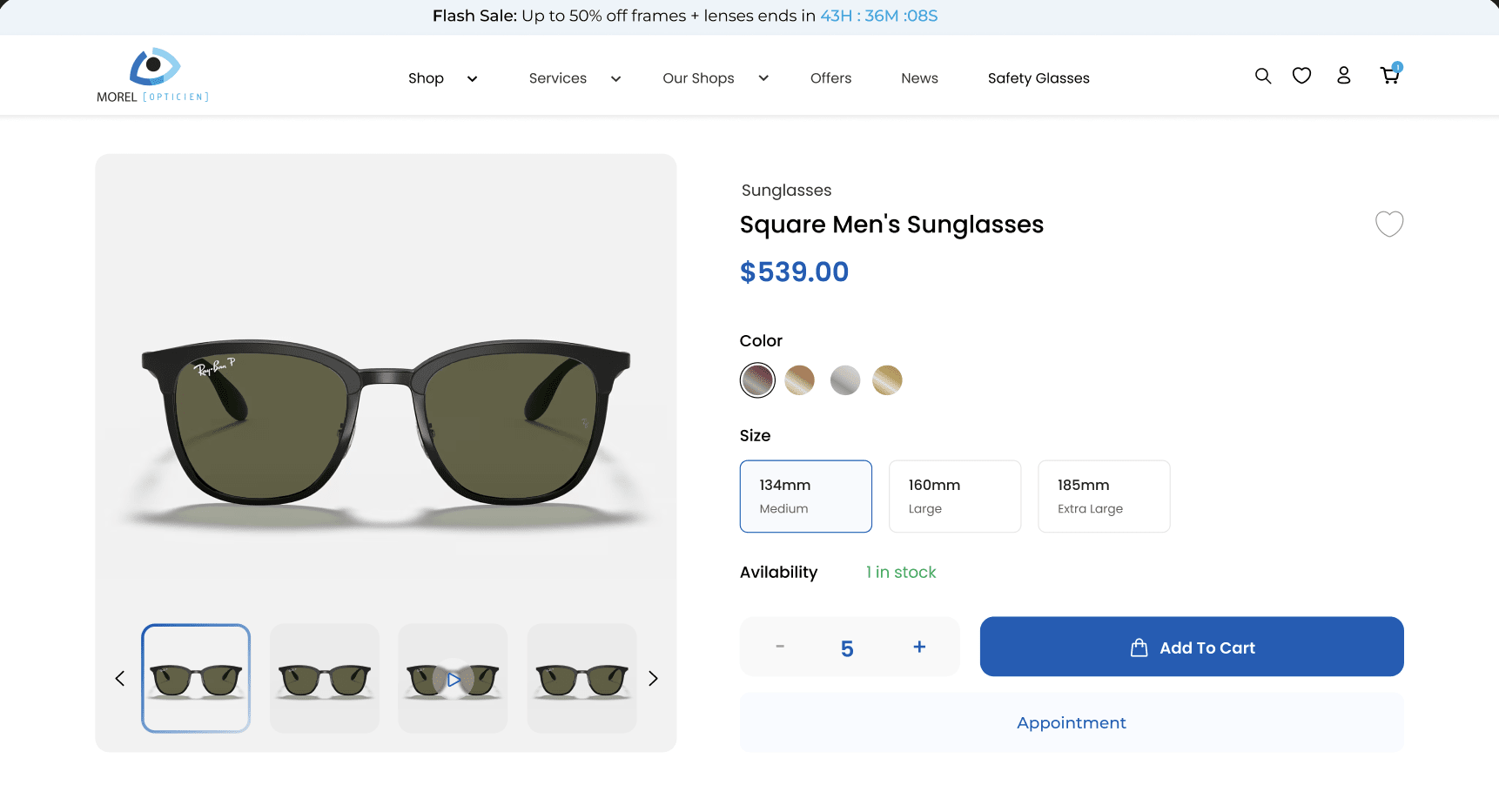Image resolution: width=1499 pixels, height=812 pixels.
Task: Show next thumbnails with right arrow
Action: [653, 678]
